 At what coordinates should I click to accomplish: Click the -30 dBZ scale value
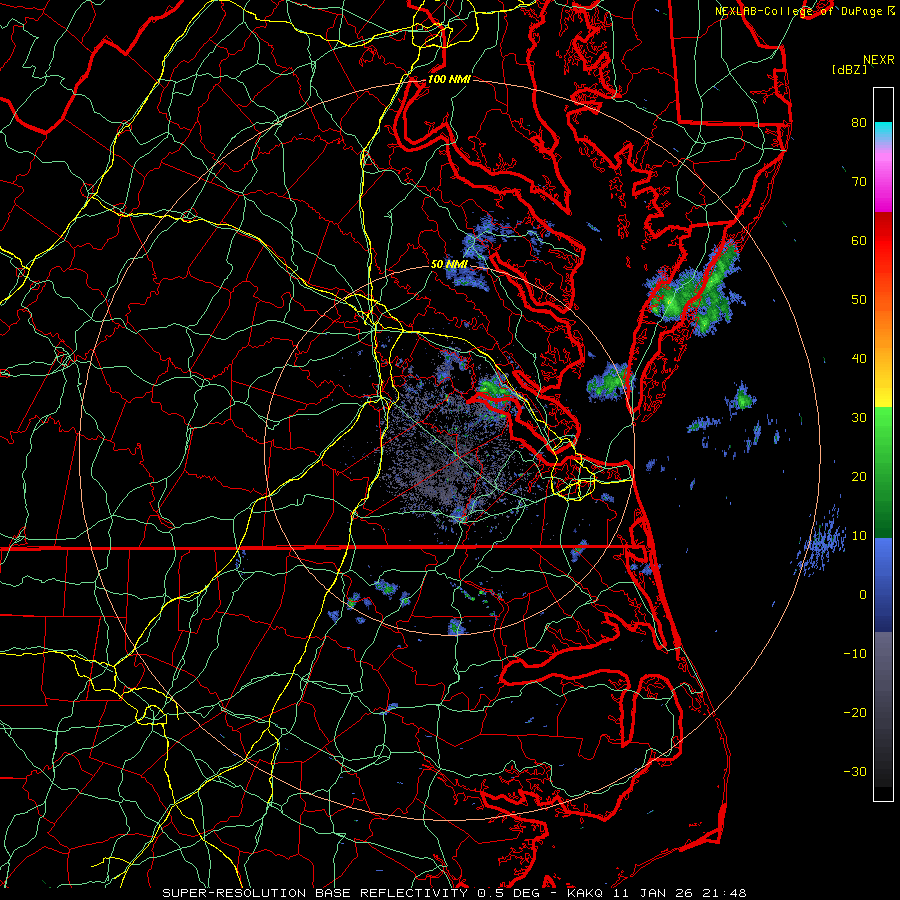855,772
